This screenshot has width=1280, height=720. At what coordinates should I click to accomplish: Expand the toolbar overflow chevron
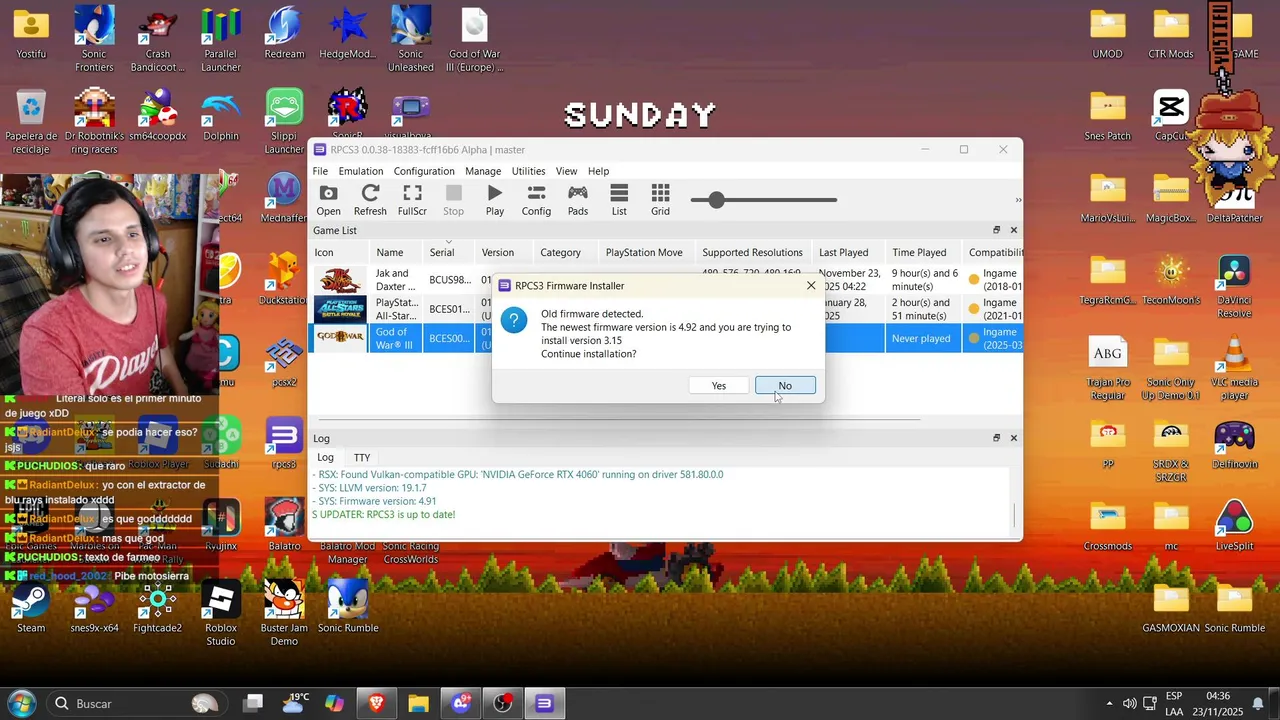click(x=1018, y=200)
